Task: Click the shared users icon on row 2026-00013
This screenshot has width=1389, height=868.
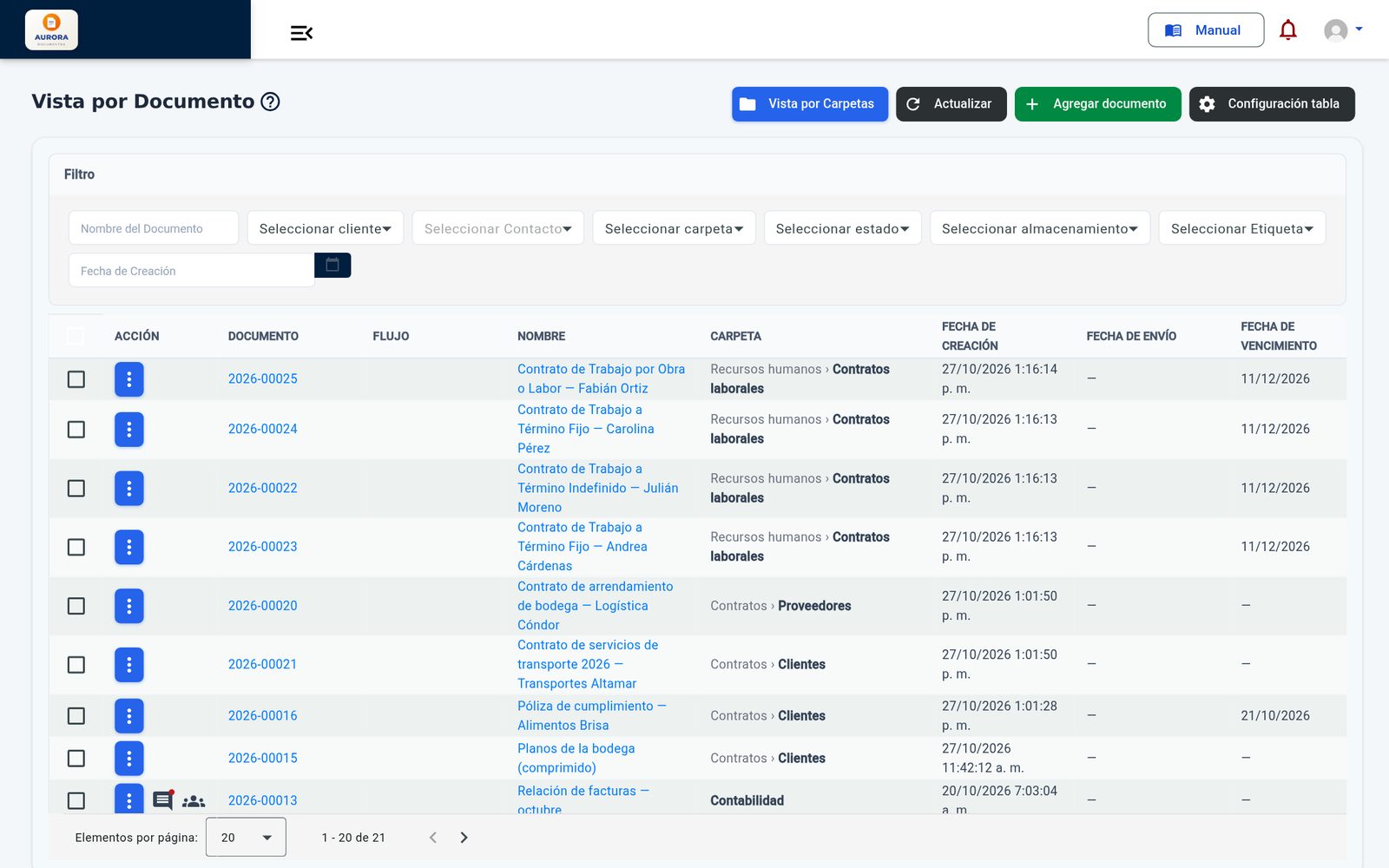Action: (x=194, y=801)
